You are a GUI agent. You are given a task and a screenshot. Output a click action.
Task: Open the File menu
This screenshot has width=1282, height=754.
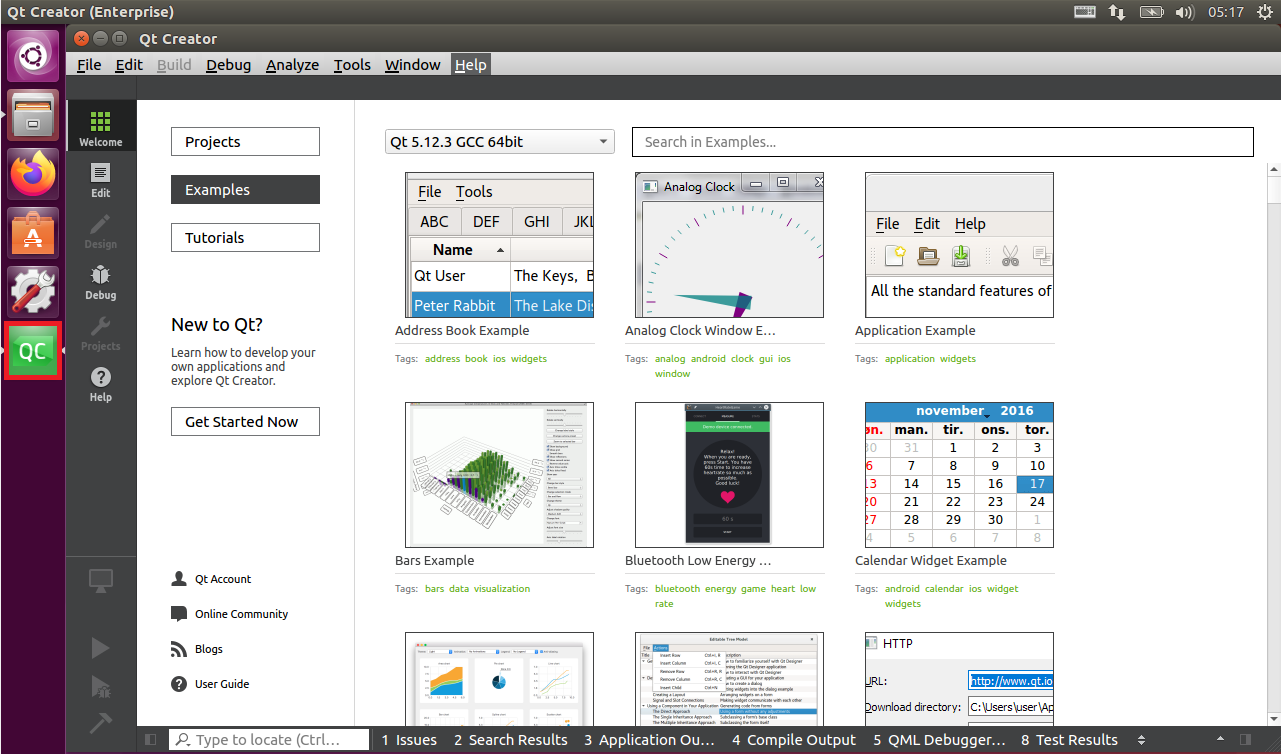pyautogui.click(x=89, y=65)
